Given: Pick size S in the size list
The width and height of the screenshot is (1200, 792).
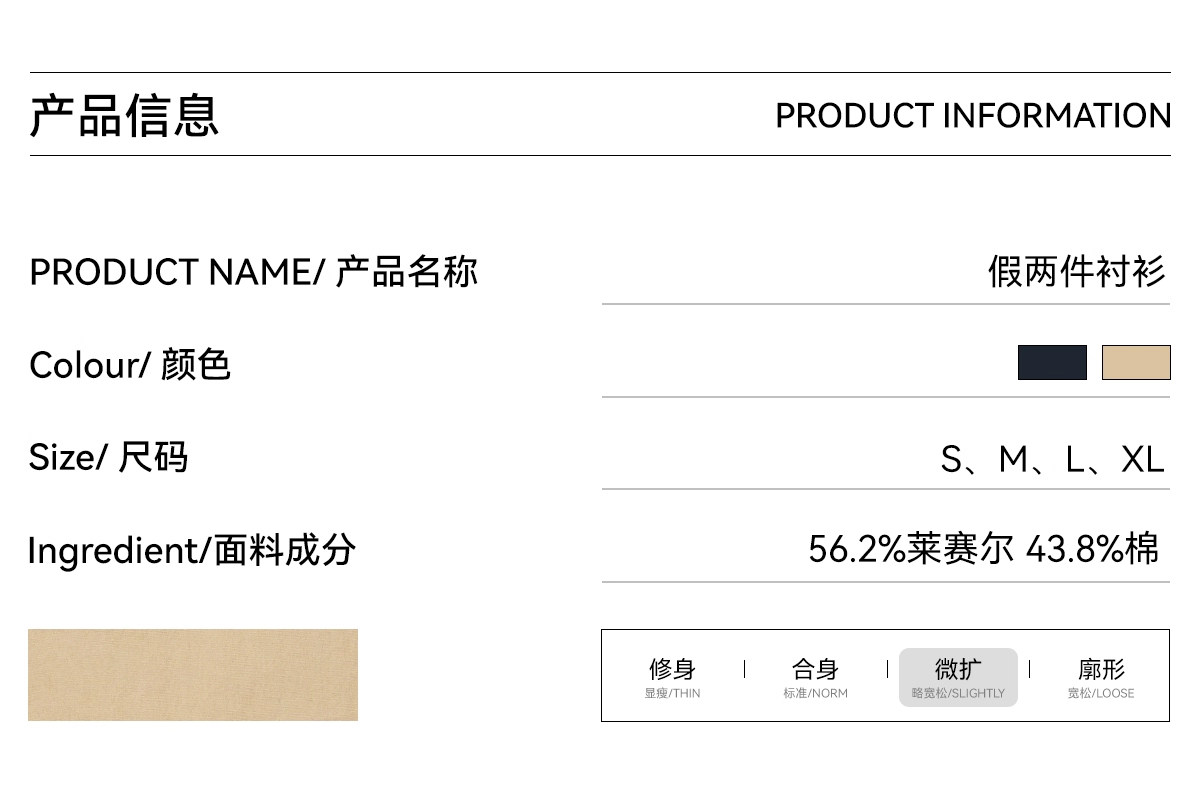Looking at the screenshot, I should click(951, 459).
